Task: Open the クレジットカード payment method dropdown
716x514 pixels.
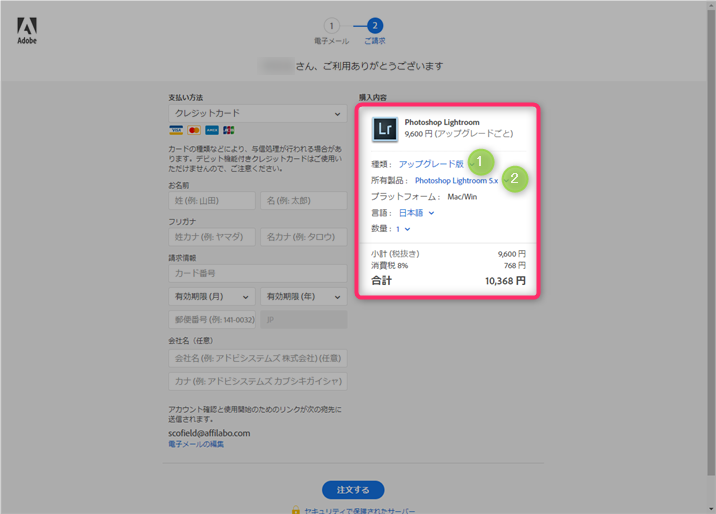Action: click(x=258, y=114)
